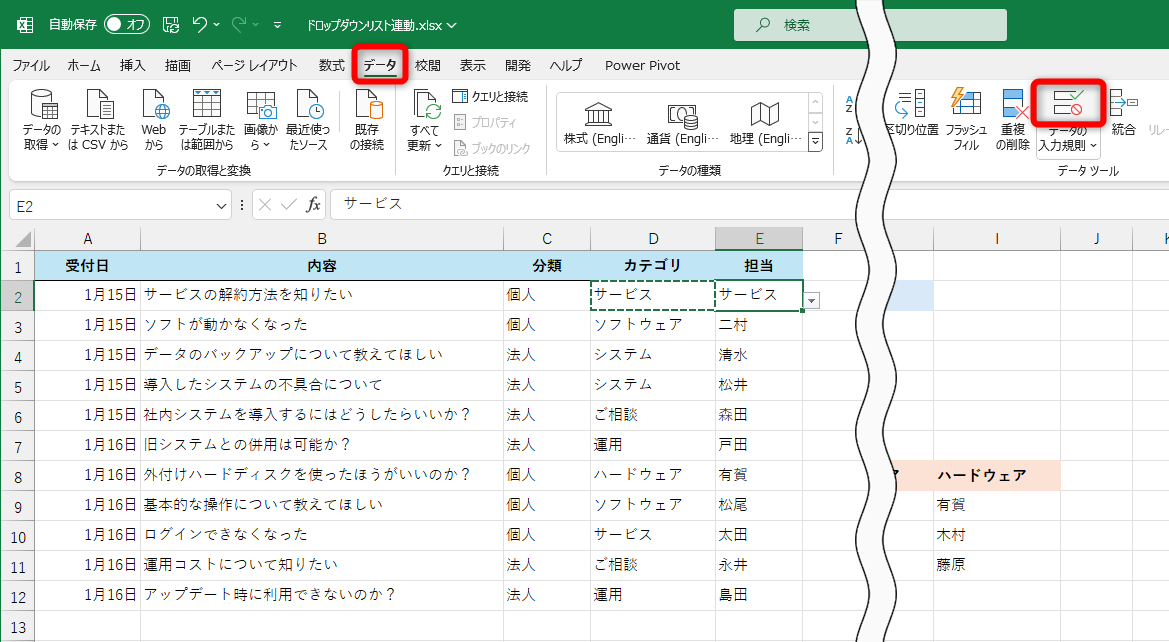The width and height of the screenshot is (1169, 642).
Task: Click the Webから import icon
Action: [x=153, y=118]
